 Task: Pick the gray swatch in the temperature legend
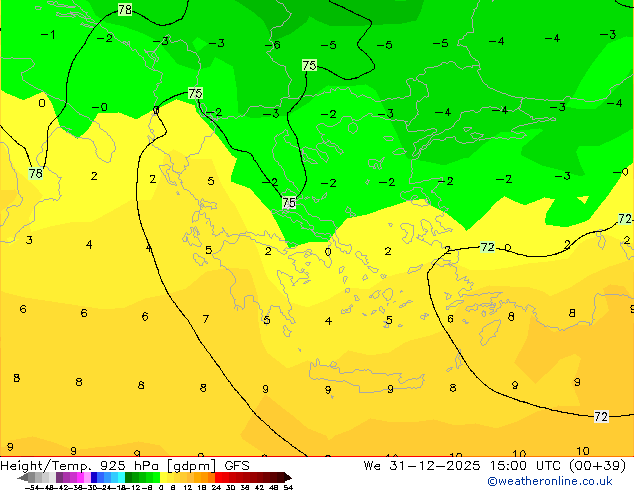click(x=32, y=477)
